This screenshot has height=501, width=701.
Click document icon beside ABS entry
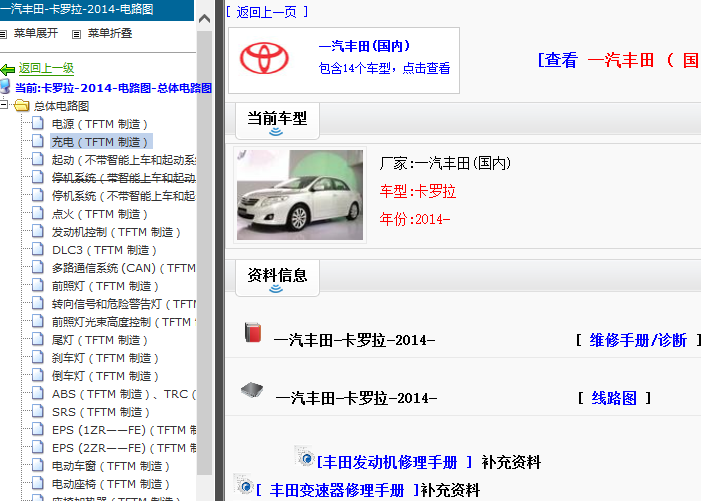point(38,393)
